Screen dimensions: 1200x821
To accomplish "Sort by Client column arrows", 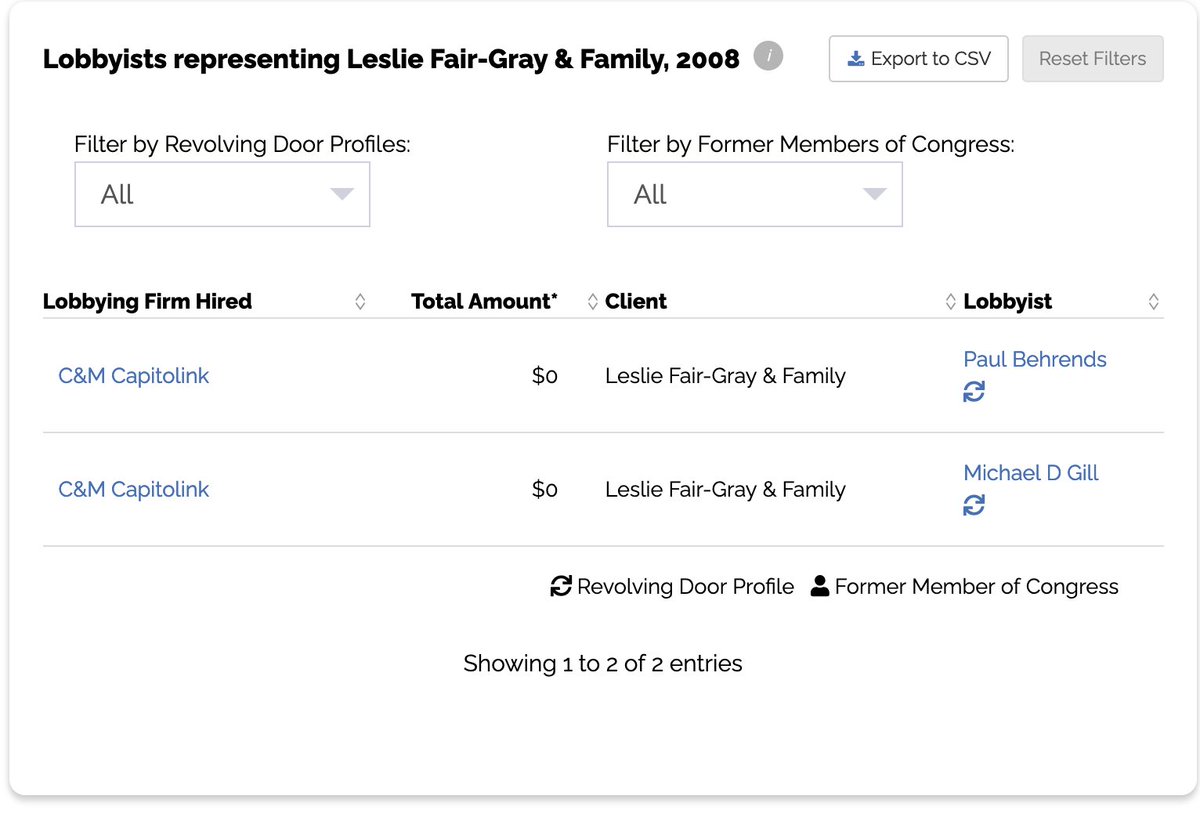I will coord(950,302).
